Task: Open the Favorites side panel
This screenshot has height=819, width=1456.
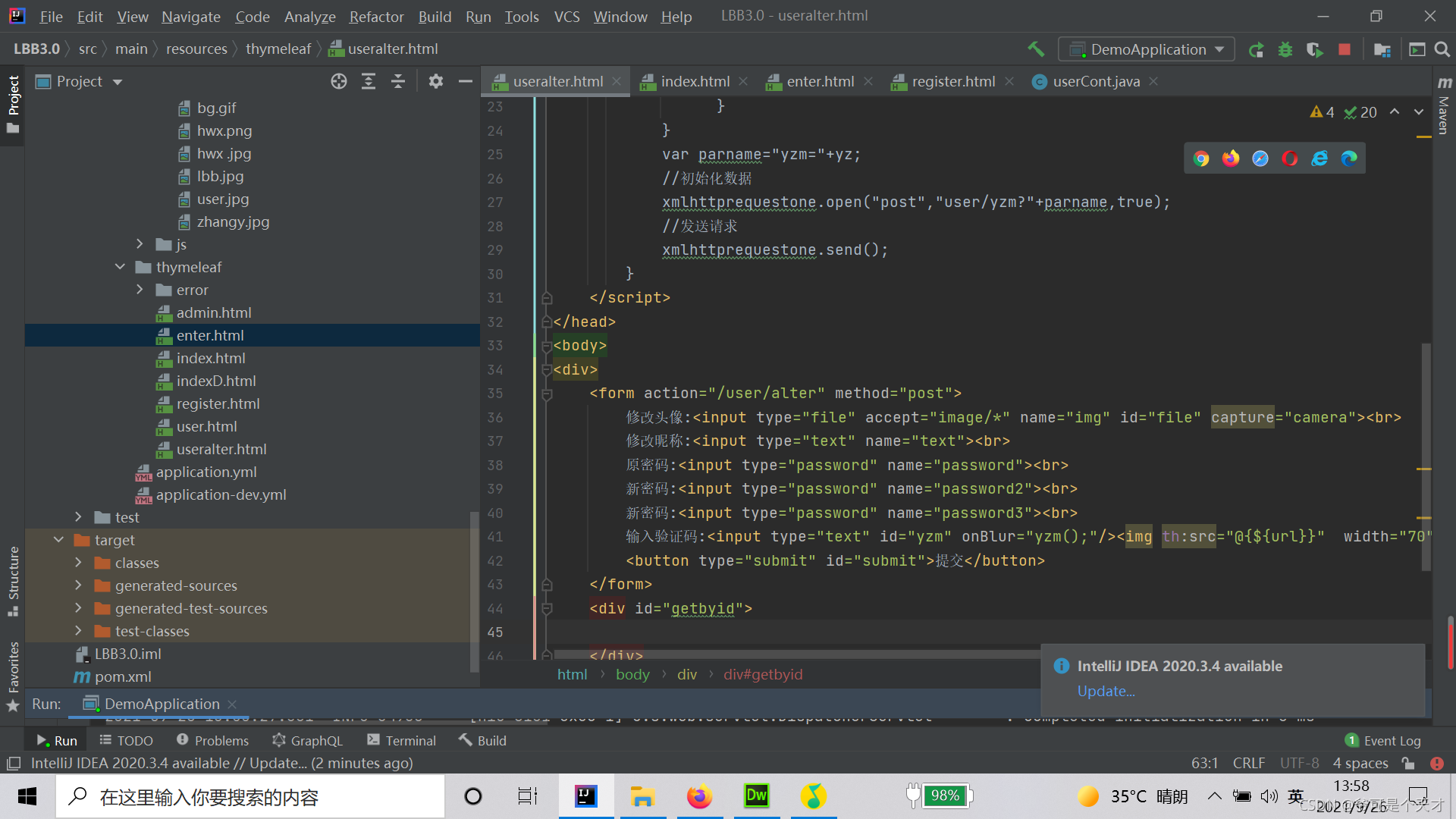Action: point(13,676)
